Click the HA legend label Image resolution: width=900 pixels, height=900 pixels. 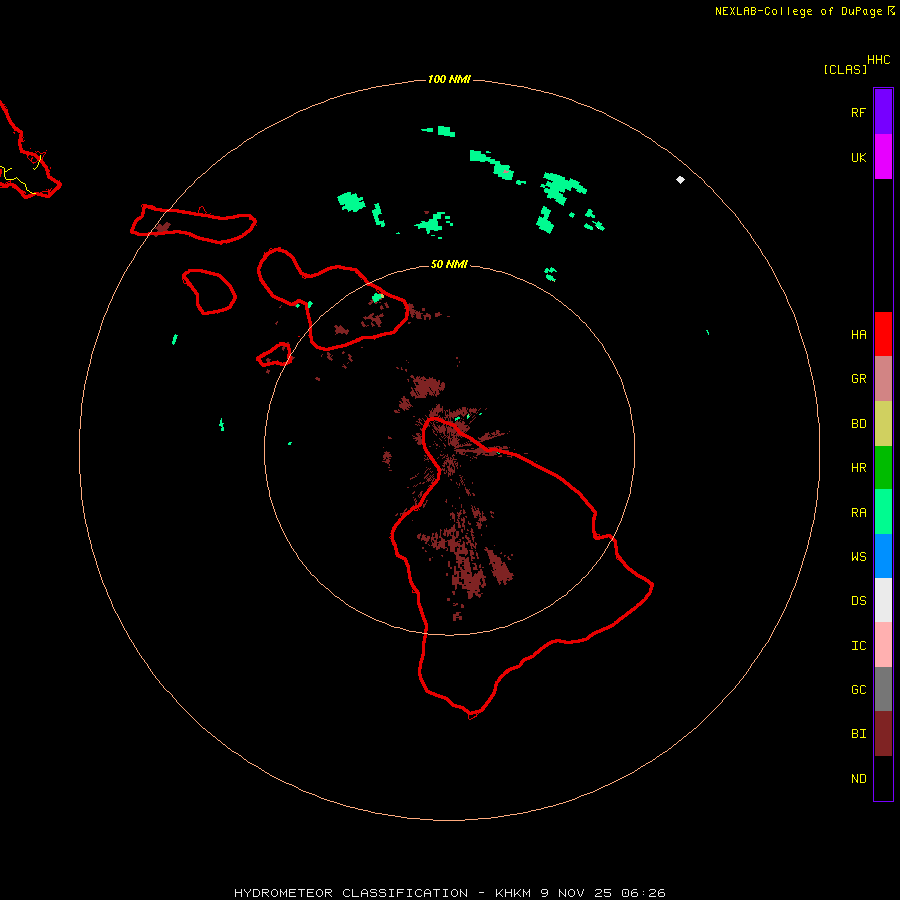[859, 335]
